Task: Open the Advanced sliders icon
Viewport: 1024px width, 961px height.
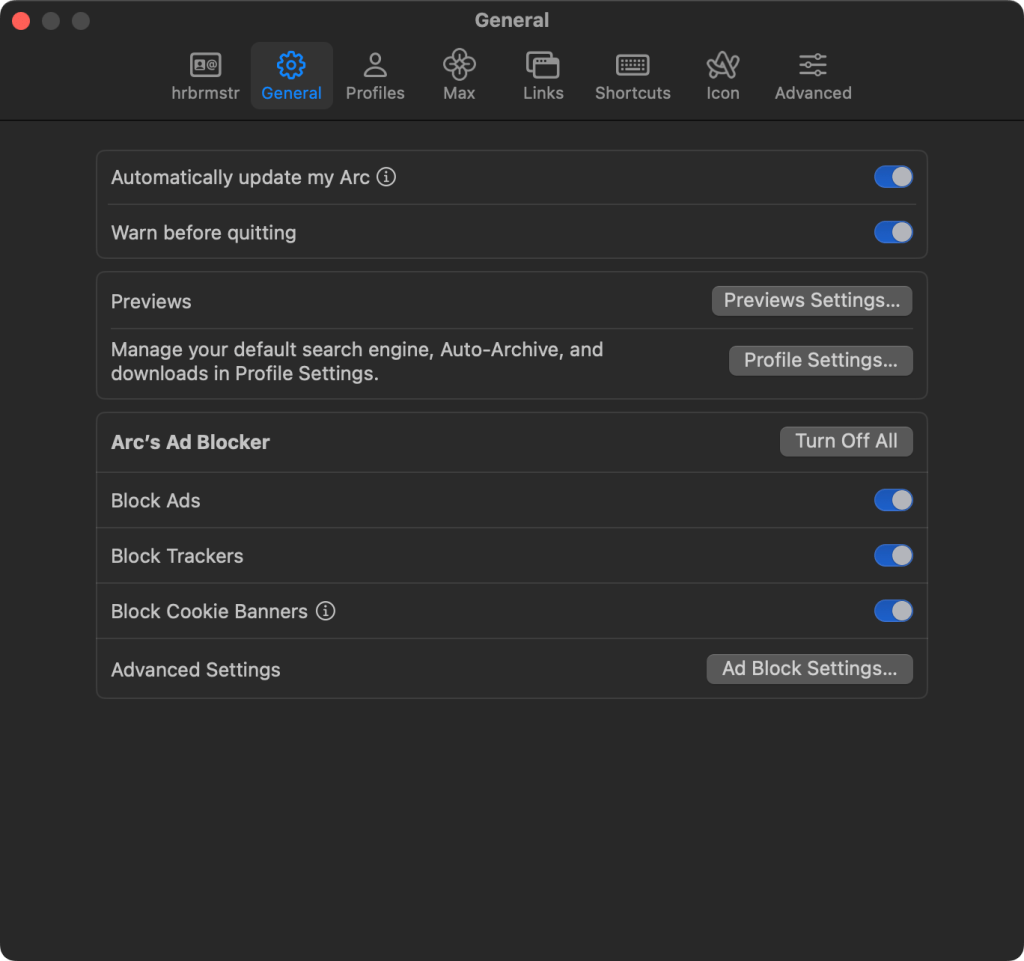Action: click(x=812, y=66)
